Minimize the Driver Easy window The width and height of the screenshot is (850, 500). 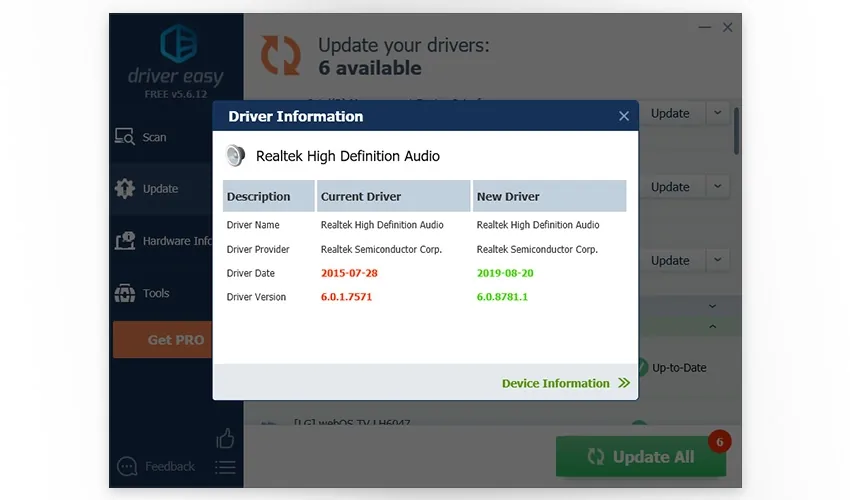click(x=705, y=27)
